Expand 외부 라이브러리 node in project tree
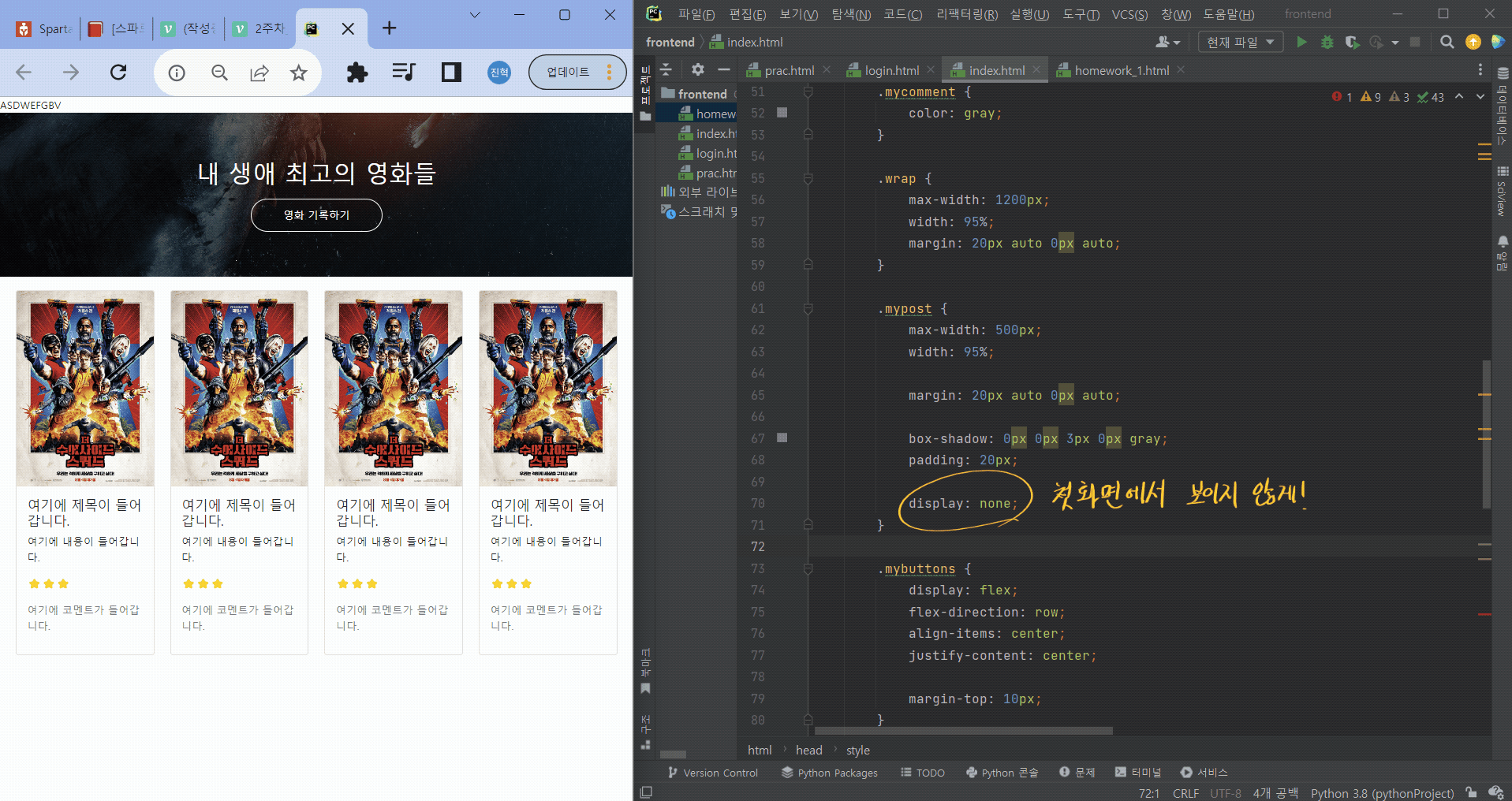Image resolution: width=1512 pixels, height=801 pixels. point(699,192)
